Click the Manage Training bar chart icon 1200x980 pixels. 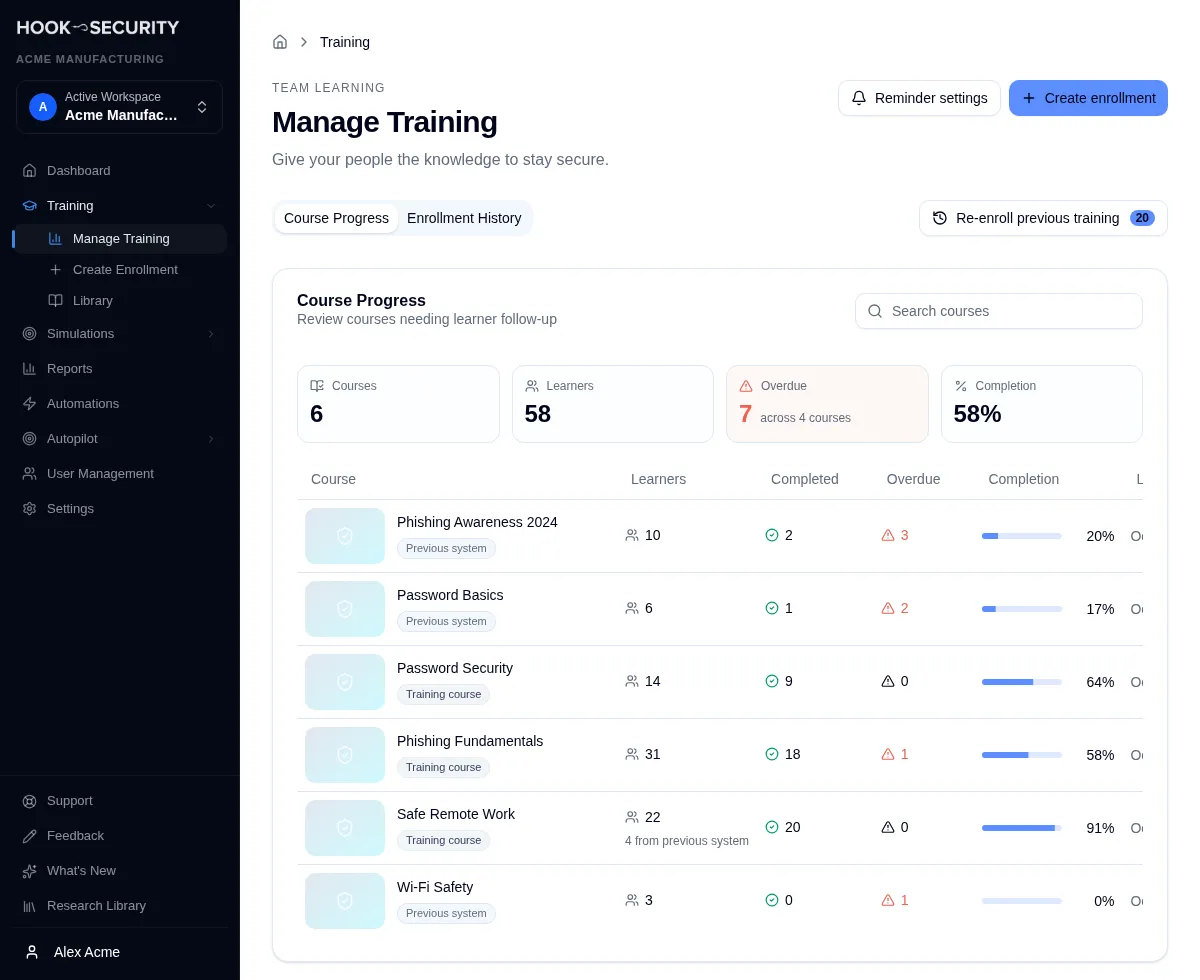click(56, 239)
